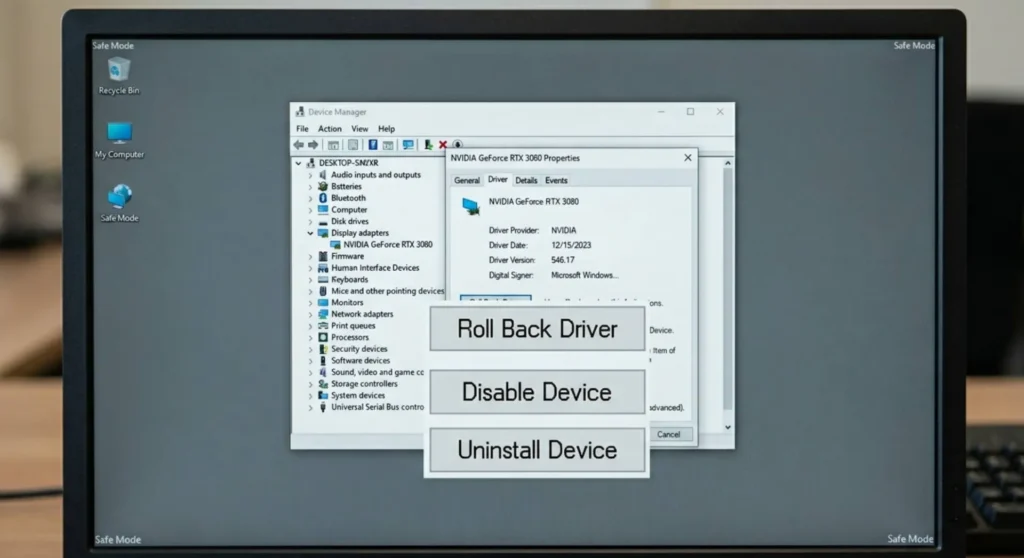The height and width of the screenshot is (558, 1024).
Task: Click the circled down-arrow disable device toolbar icon
Action: click(457, 145)
